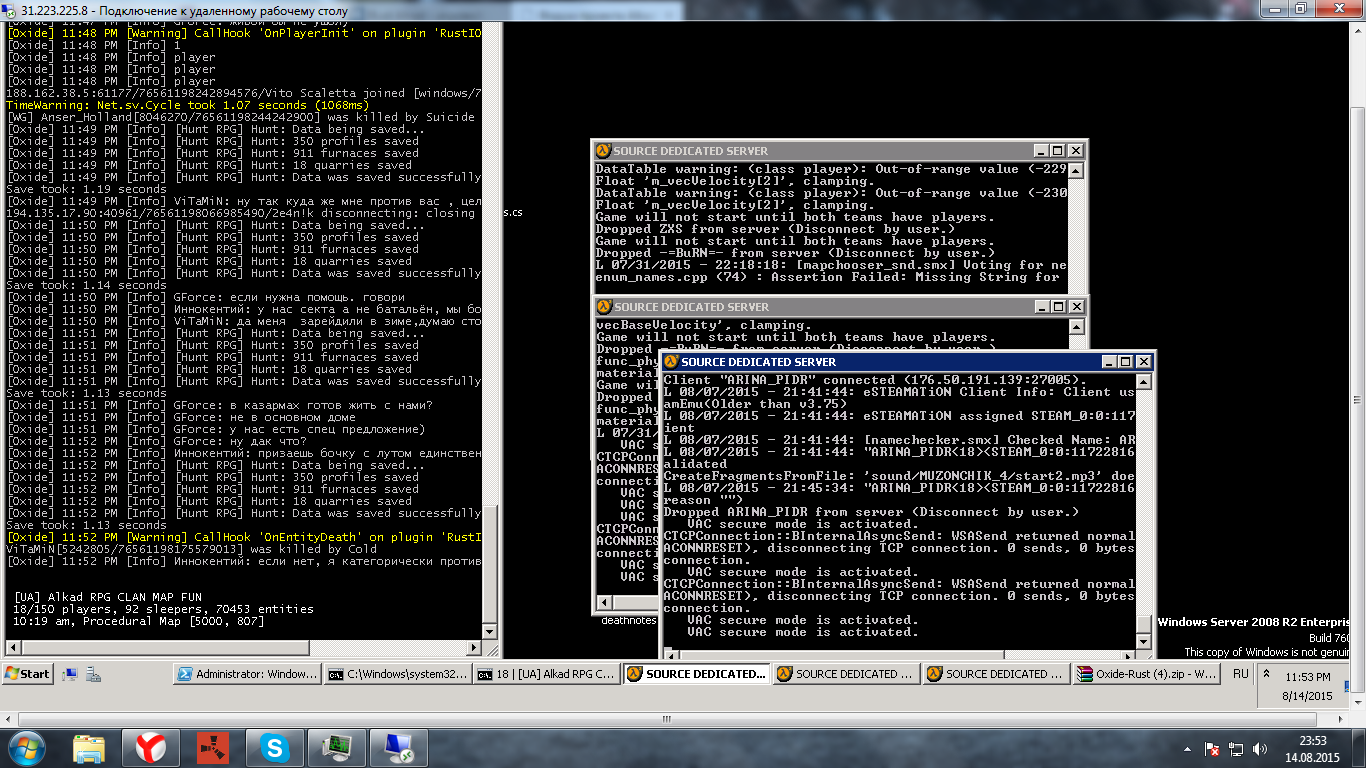Click the Remote Desktop Connection taskbar icon
1366x768 pixels.
[x=399, y=747]
